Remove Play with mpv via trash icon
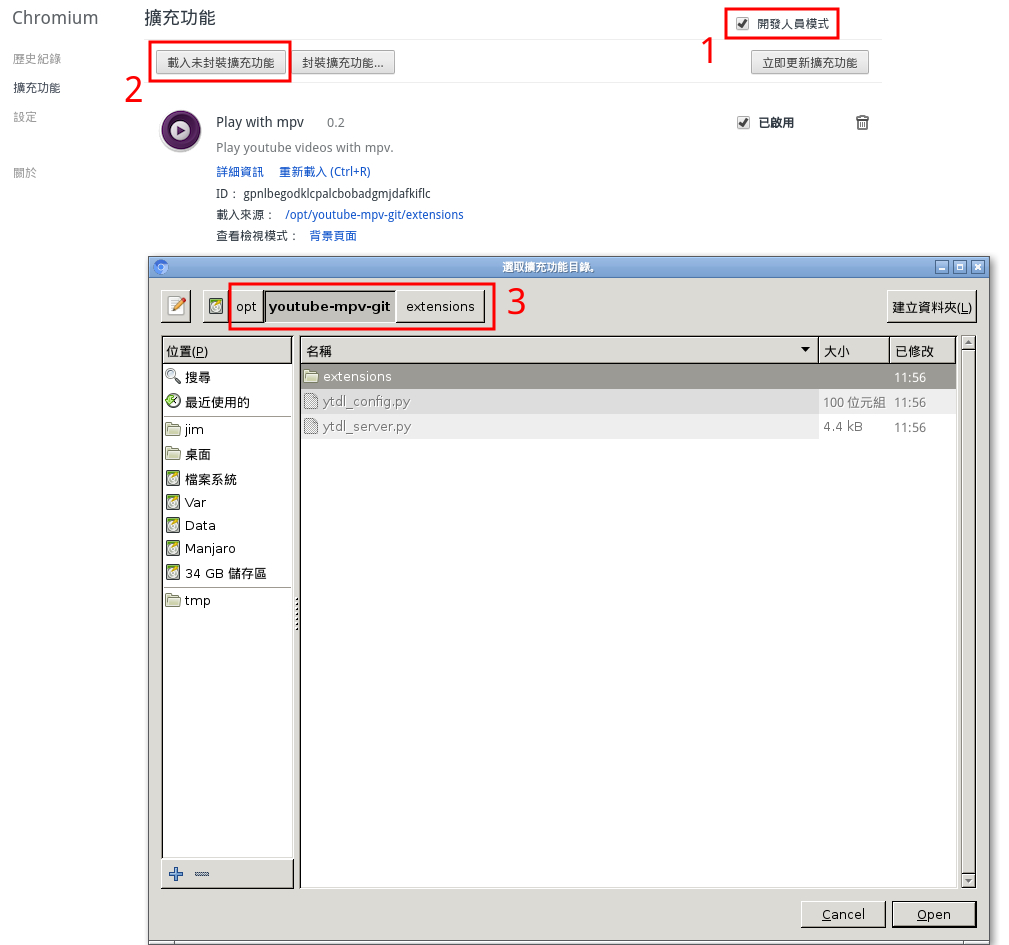 pyautogui.click(x=862, y=122)
